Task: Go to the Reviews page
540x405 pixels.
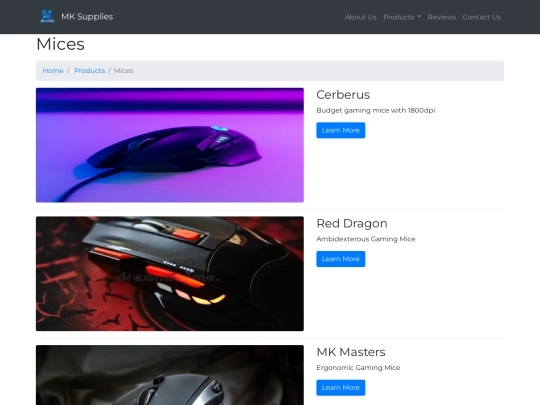Action: tap(442, 17)
